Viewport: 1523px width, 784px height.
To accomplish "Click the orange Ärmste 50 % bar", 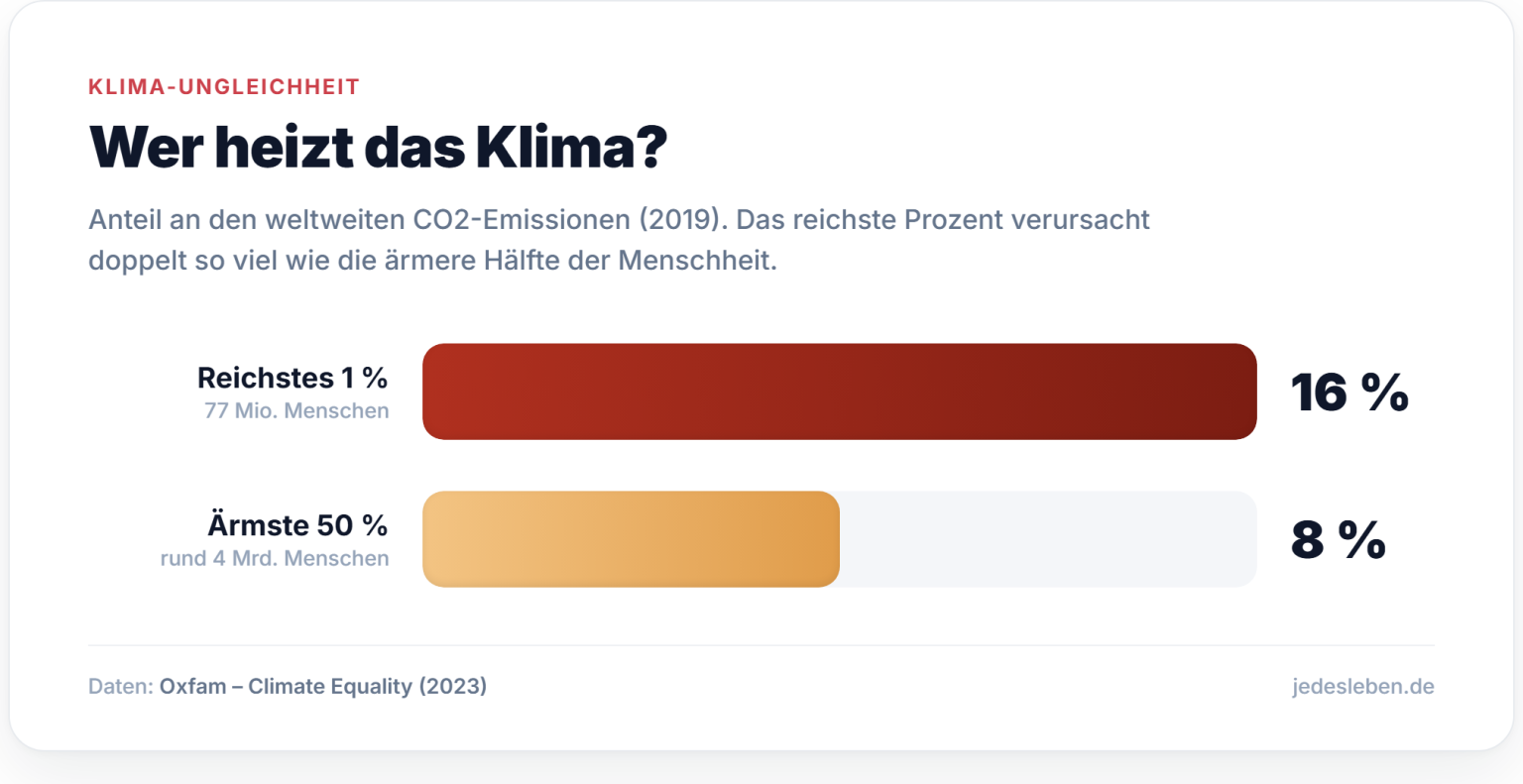I will click(x=631, y=539).
